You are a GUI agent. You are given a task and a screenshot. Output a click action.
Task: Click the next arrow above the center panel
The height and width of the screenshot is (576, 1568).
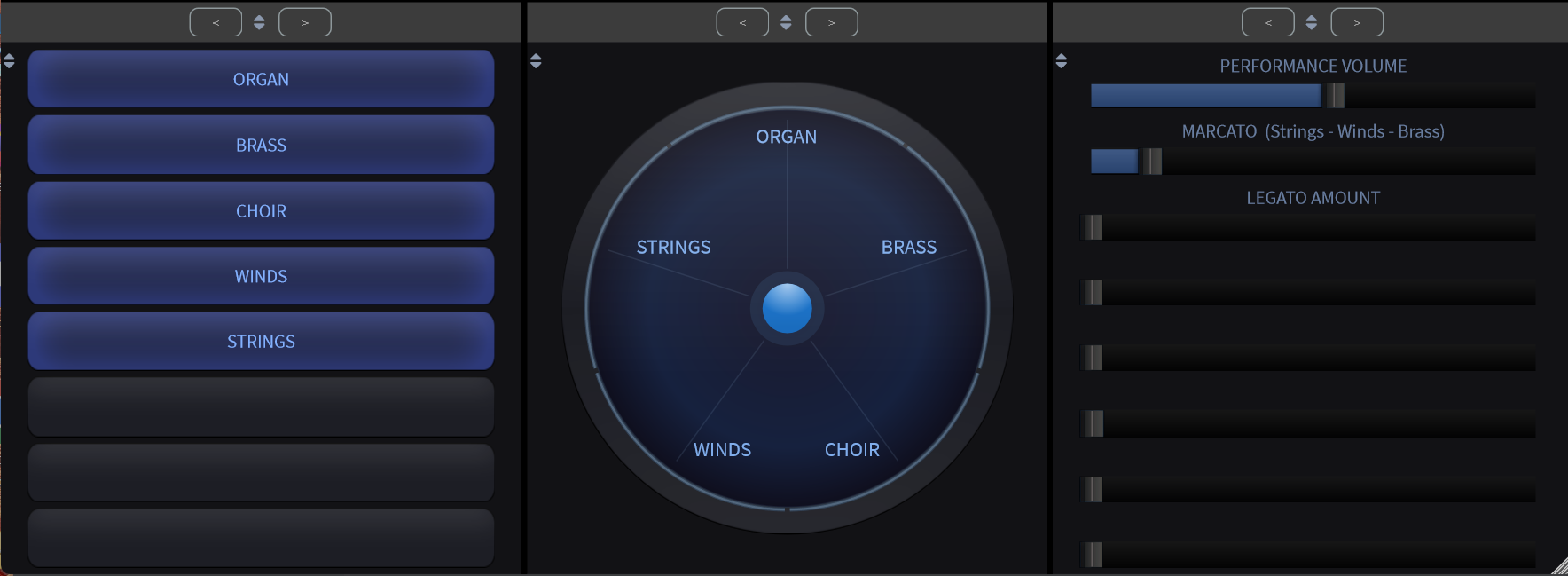[x=831, y=22]
